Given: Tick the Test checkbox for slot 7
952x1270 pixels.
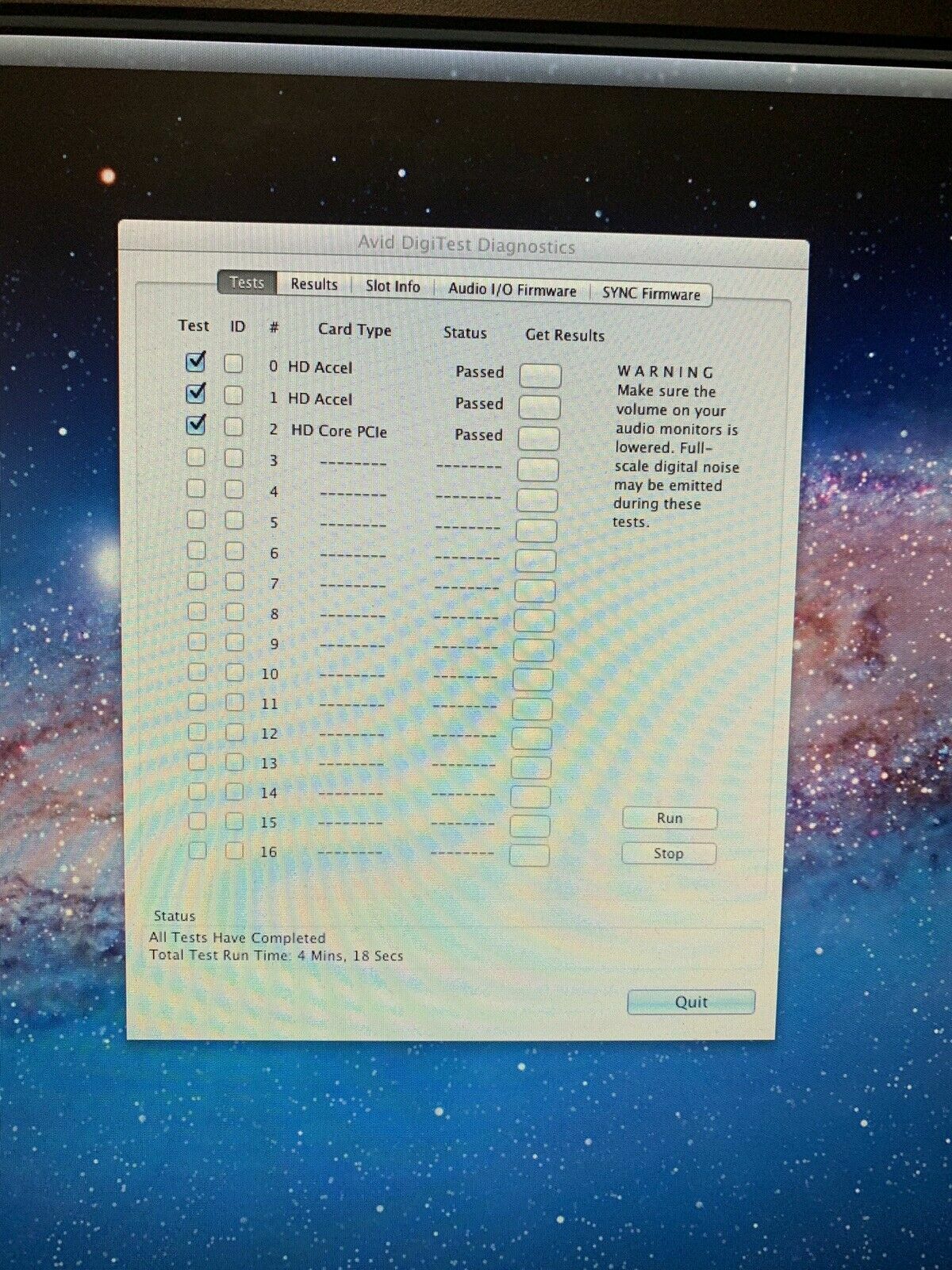Looking at the screenshot, I should point(196,580).
